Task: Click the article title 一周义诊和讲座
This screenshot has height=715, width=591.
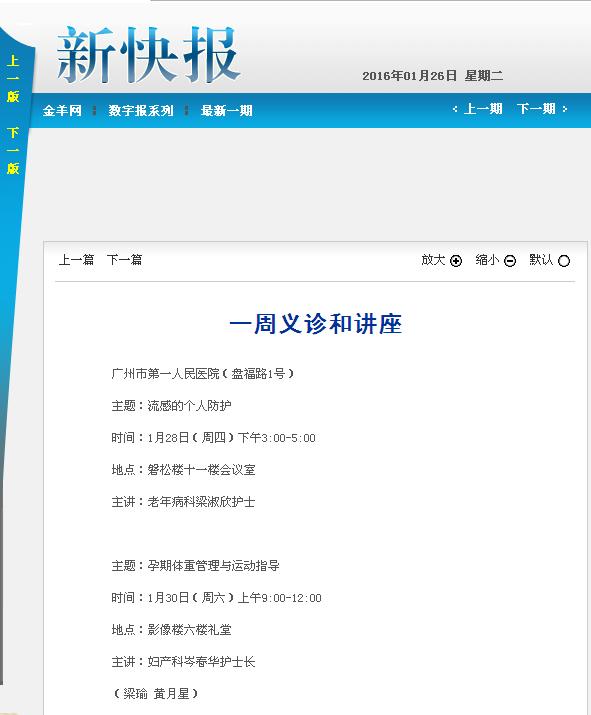Action: point(316,324)
